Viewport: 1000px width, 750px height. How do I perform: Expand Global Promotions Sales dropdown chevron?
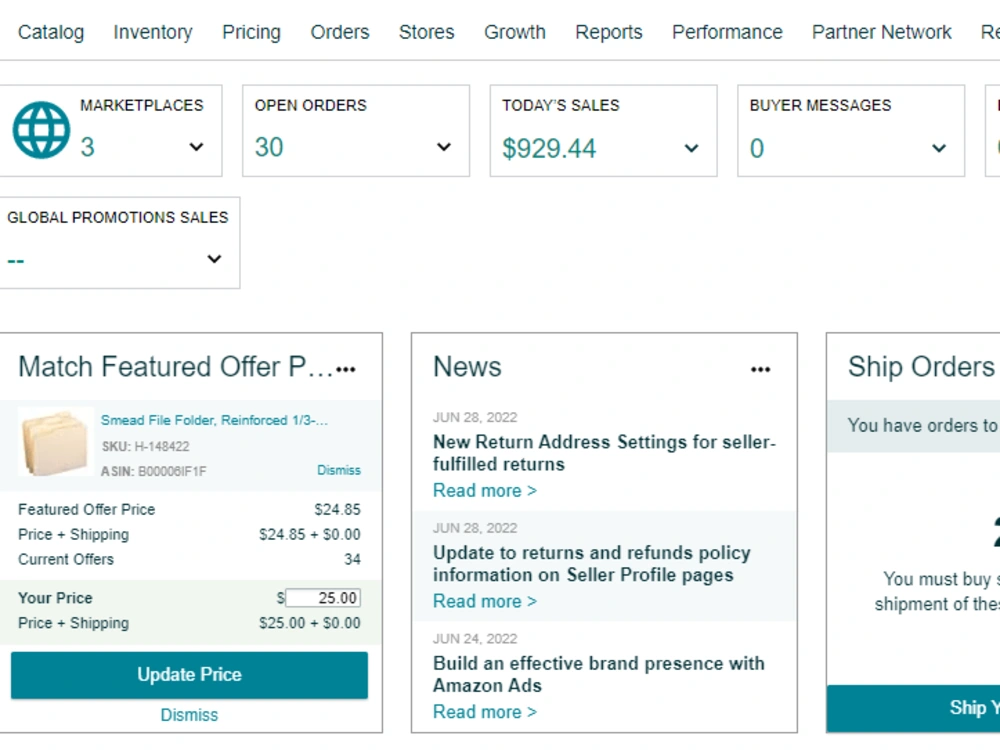pos(214,259)
